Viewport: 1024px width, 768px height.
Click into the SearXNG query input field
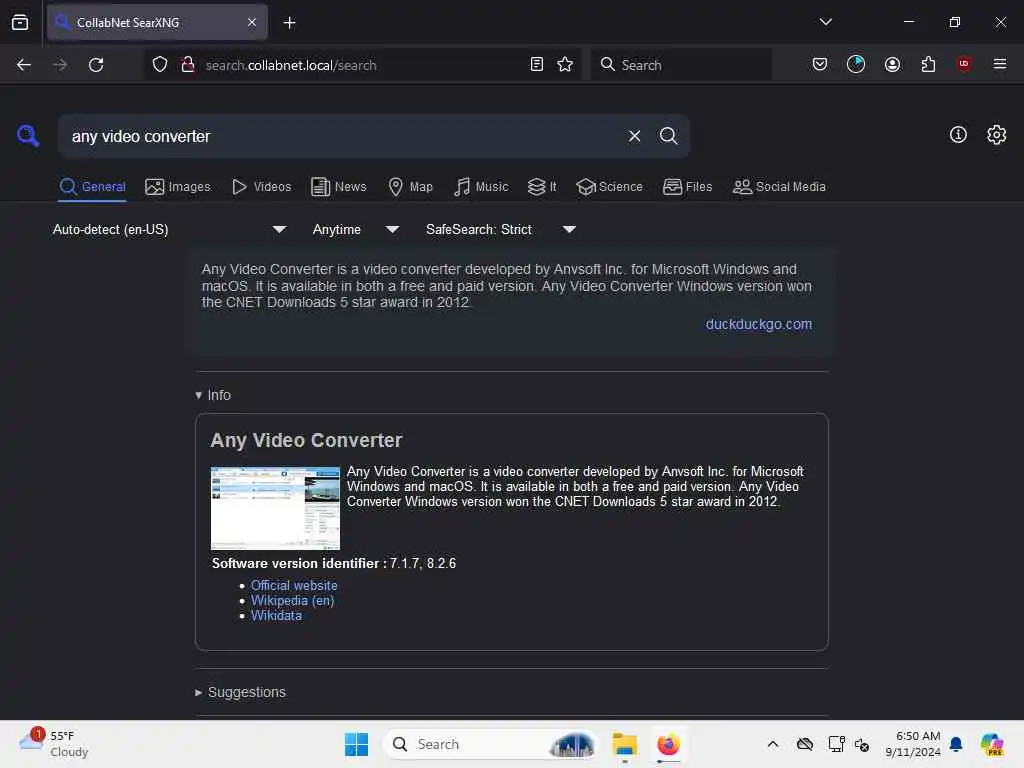click(x=343, y=136)
